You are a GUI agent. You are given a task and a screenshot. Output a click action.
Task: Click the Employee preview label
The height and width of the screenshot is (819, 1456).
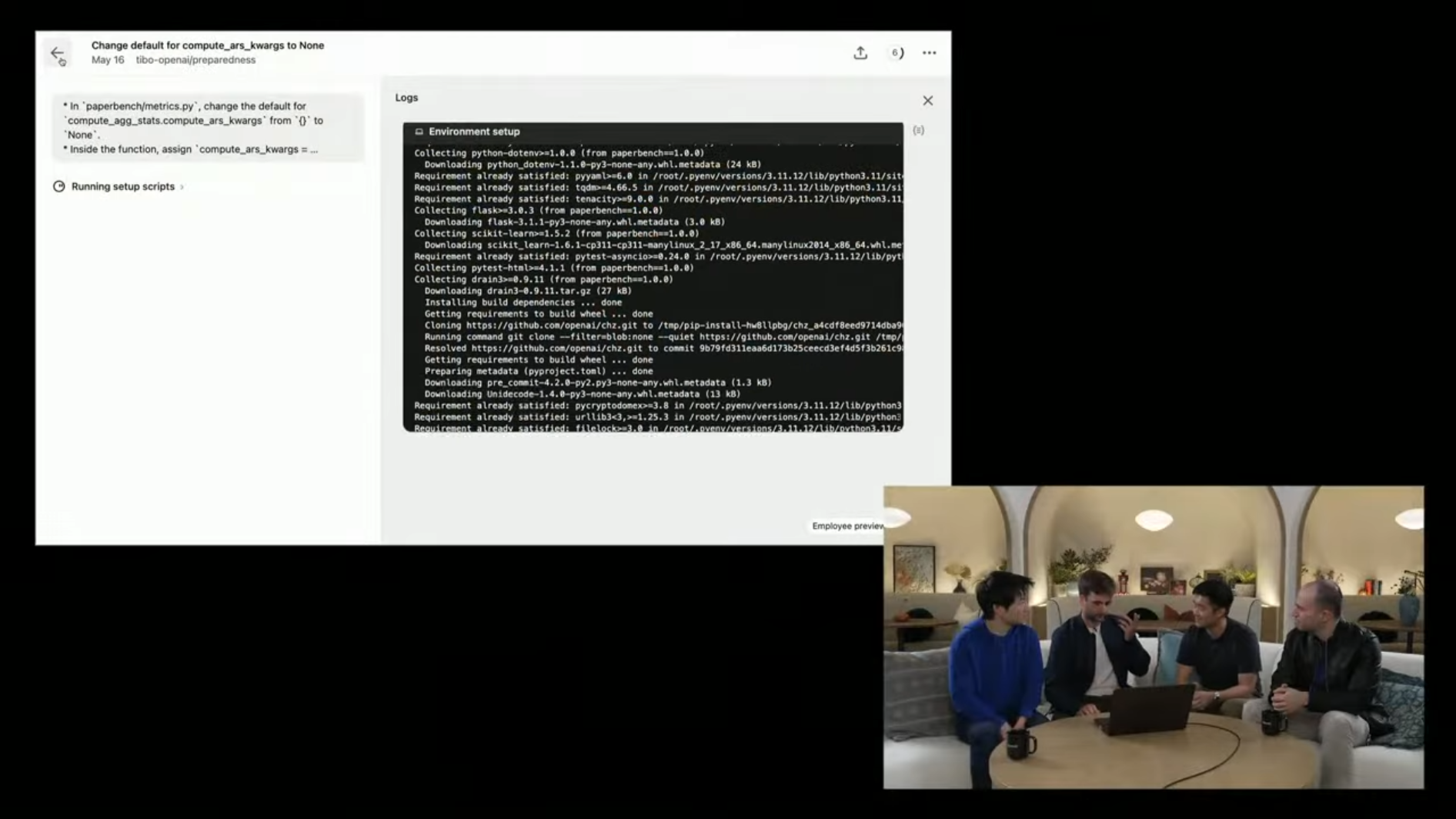click(x=847, y=526)
